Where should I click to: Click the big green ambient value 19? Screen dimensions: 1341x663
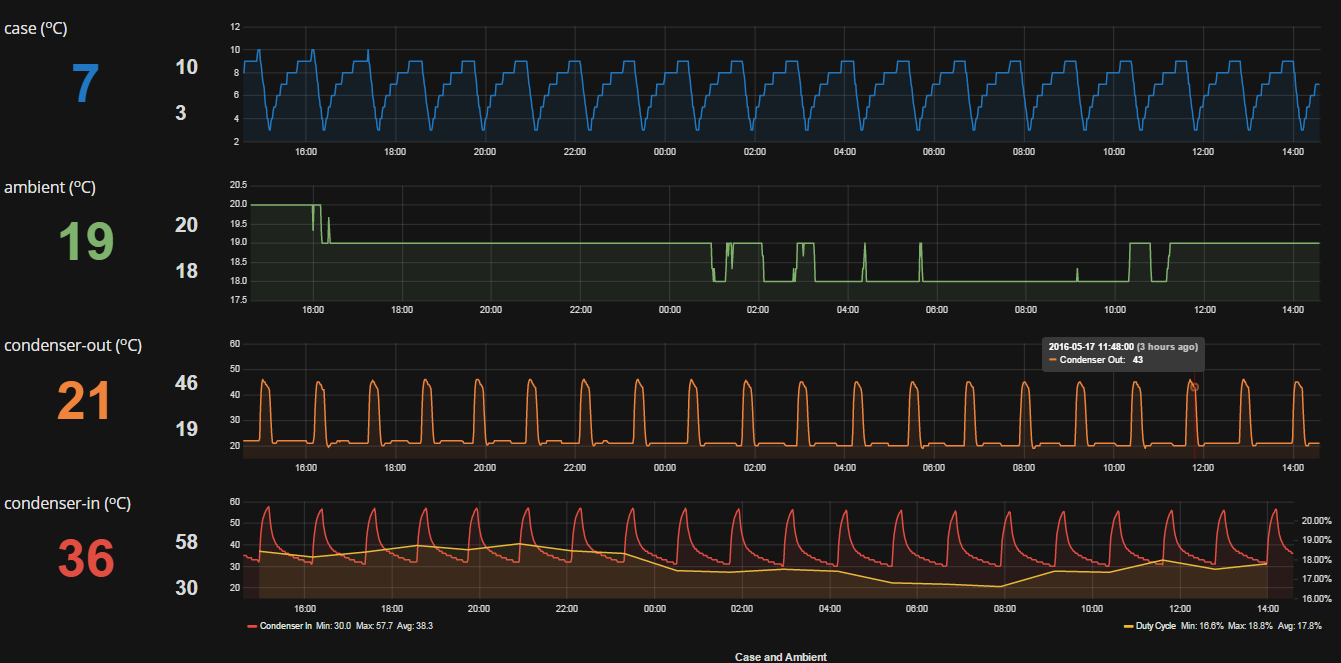[x=86, y=242]
